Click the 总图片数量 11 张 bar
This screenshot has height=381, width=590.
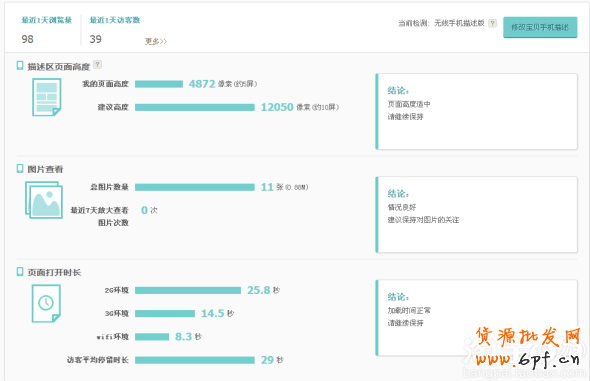click(195, 187)
